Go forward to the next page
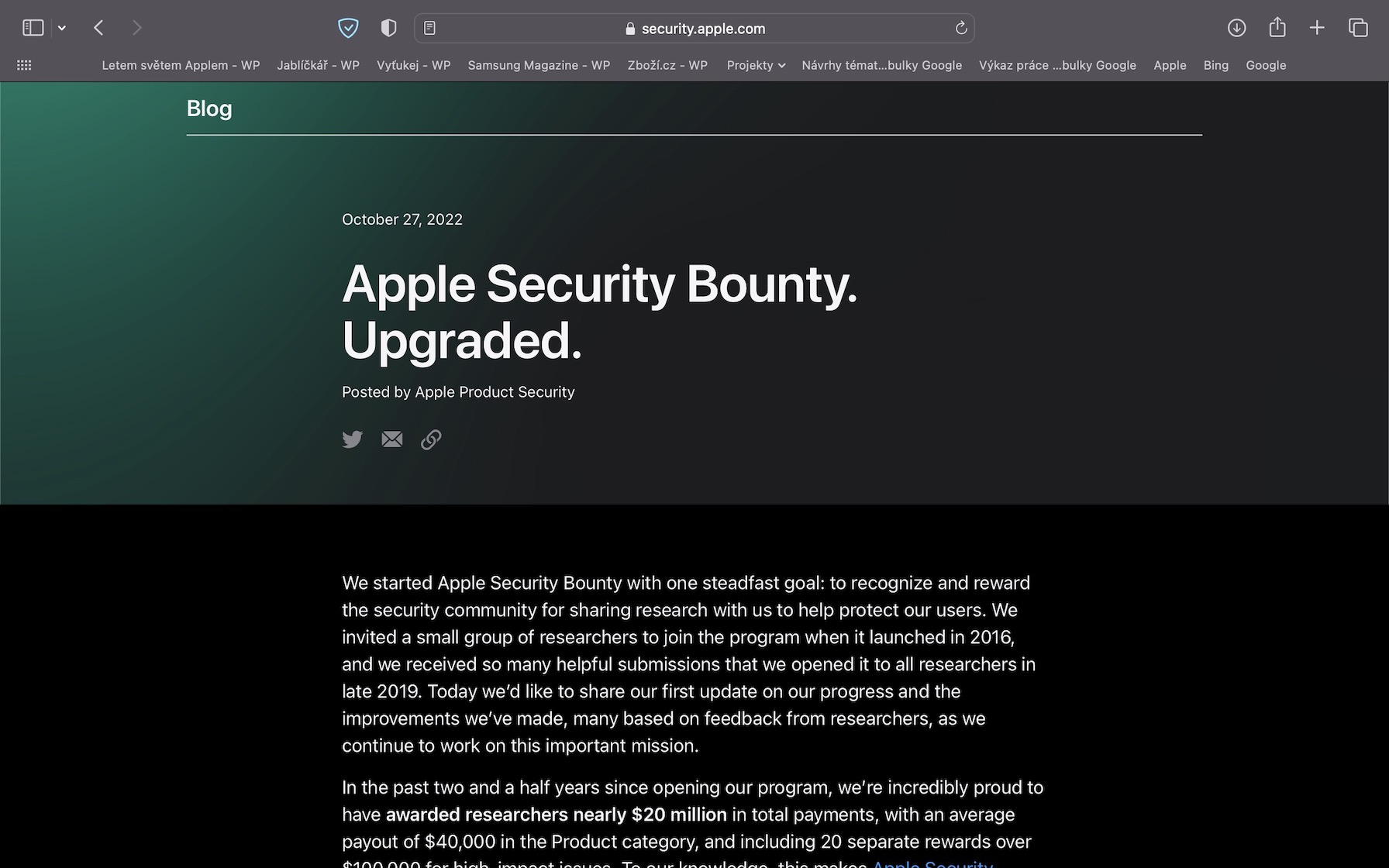This screenshot has width=1389, height=868. [137, 28]
